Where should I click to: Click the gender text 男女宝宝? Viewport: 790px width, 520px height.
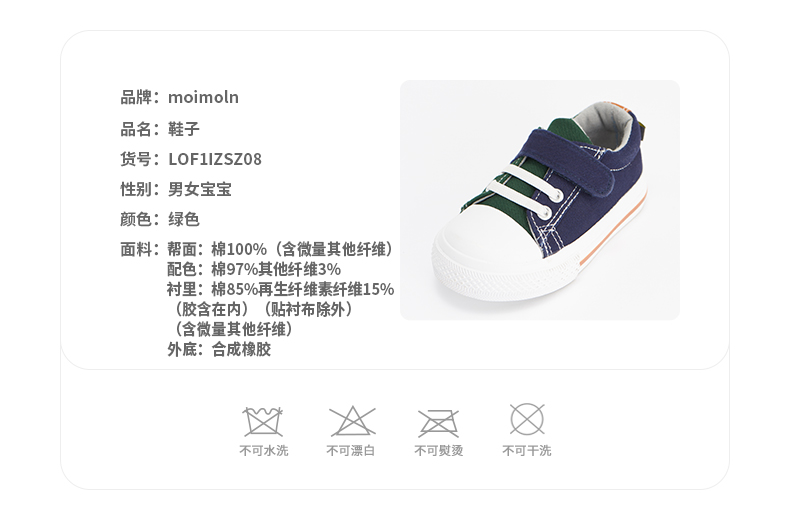click(200, 189)
